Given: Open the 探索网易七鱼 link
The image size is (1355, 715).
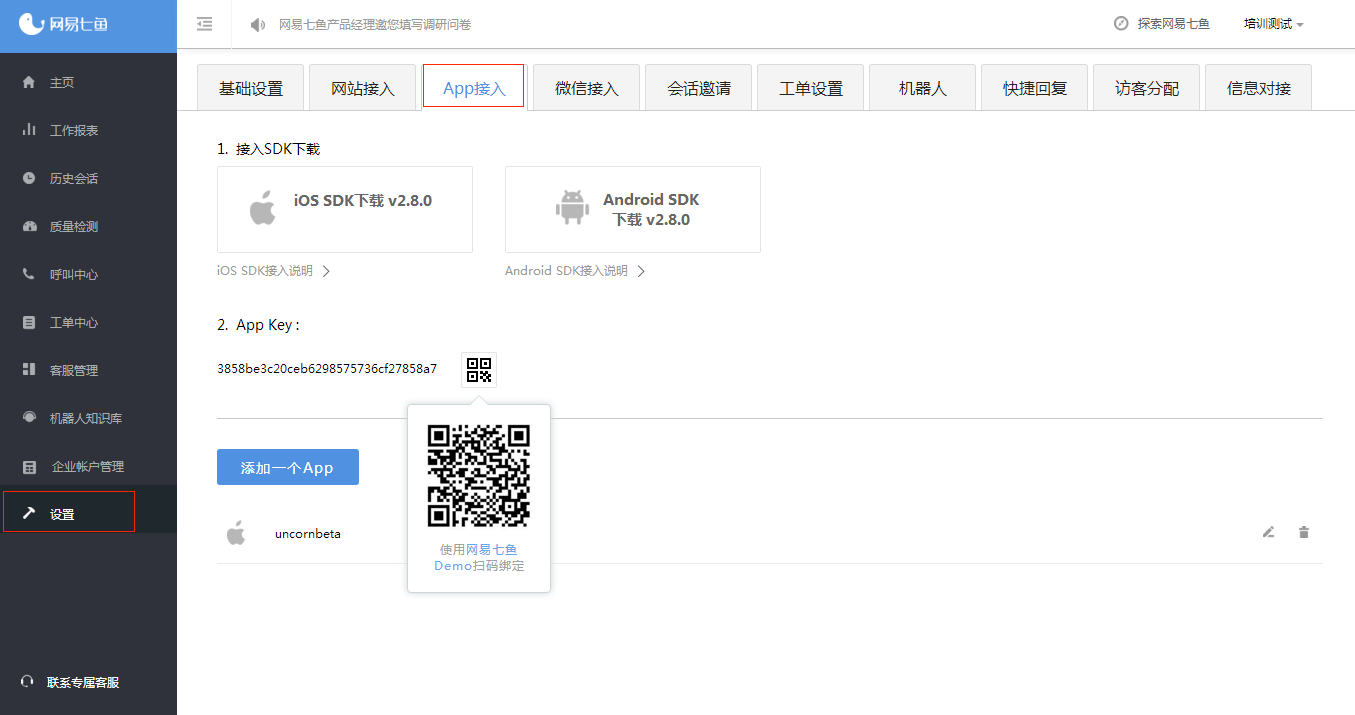Looking at the screenshot, I should point(1173,23).
